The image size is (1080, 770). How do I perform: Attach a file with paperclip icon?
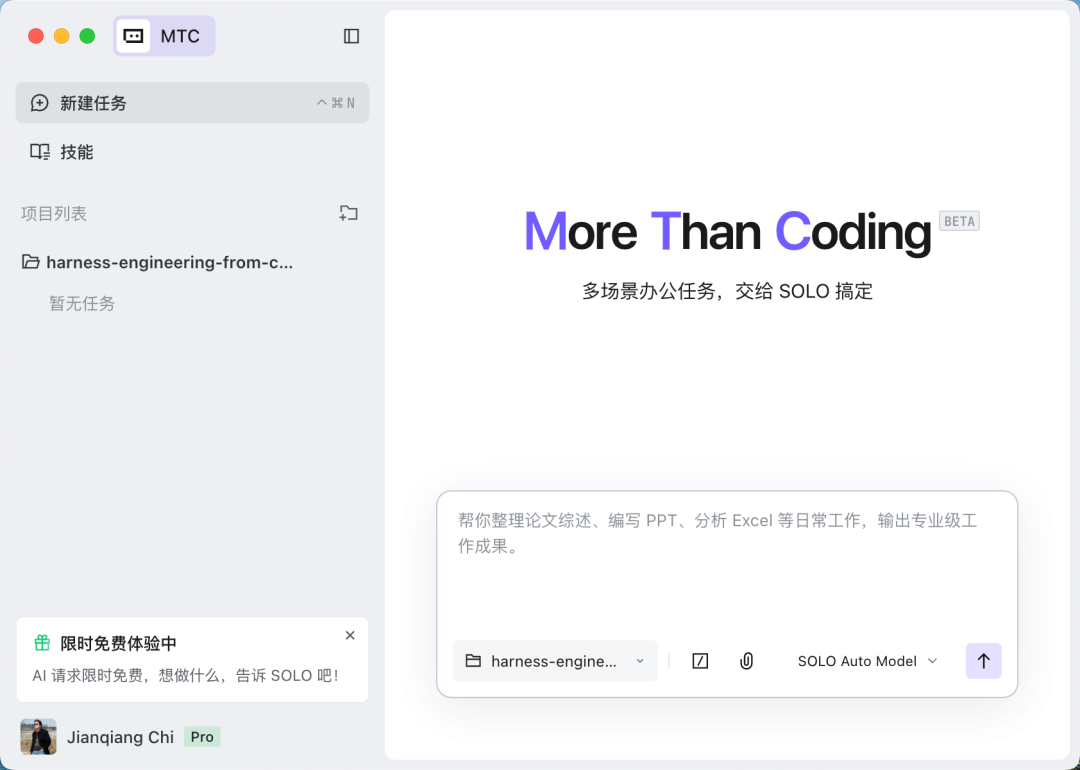tap(746, 661)
